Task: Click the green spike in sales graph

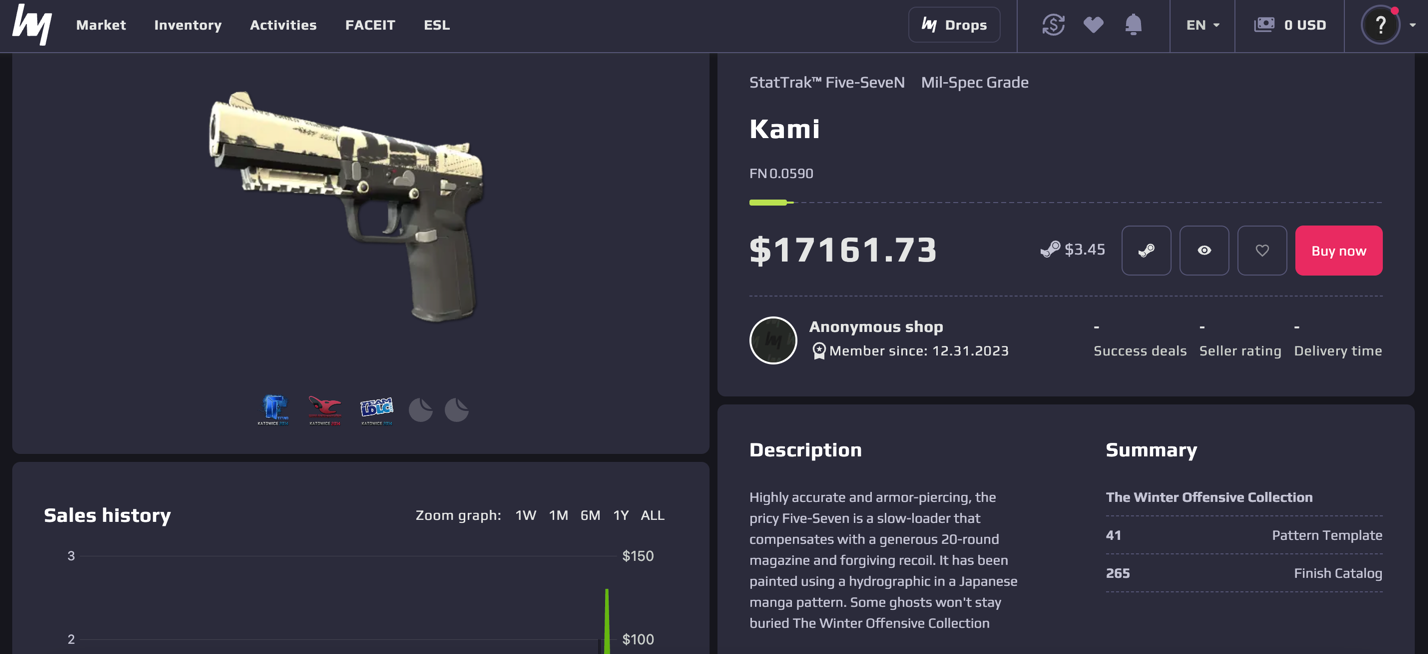Action: (x=607, y=621)
